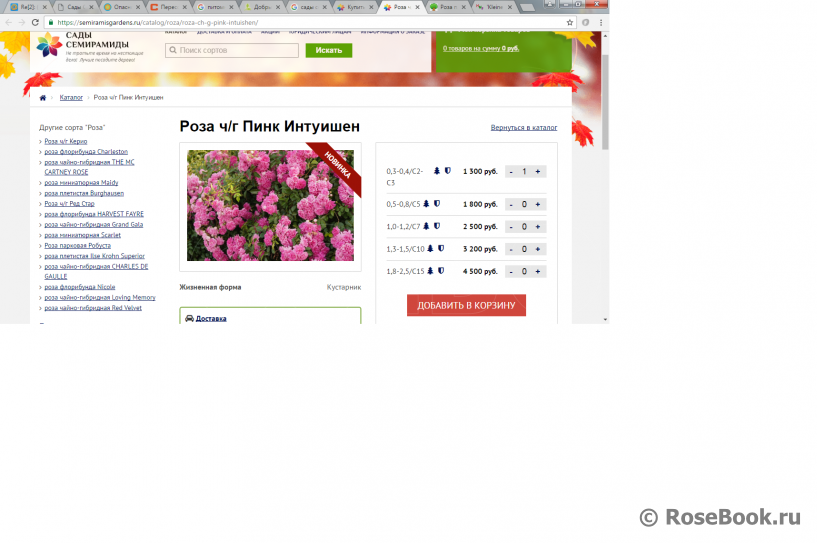Click tree icon in the 0,5-0,8/C5 row
Image resolution: width=817 pixels, height=543 pixels.
click(x=426, y=204)
